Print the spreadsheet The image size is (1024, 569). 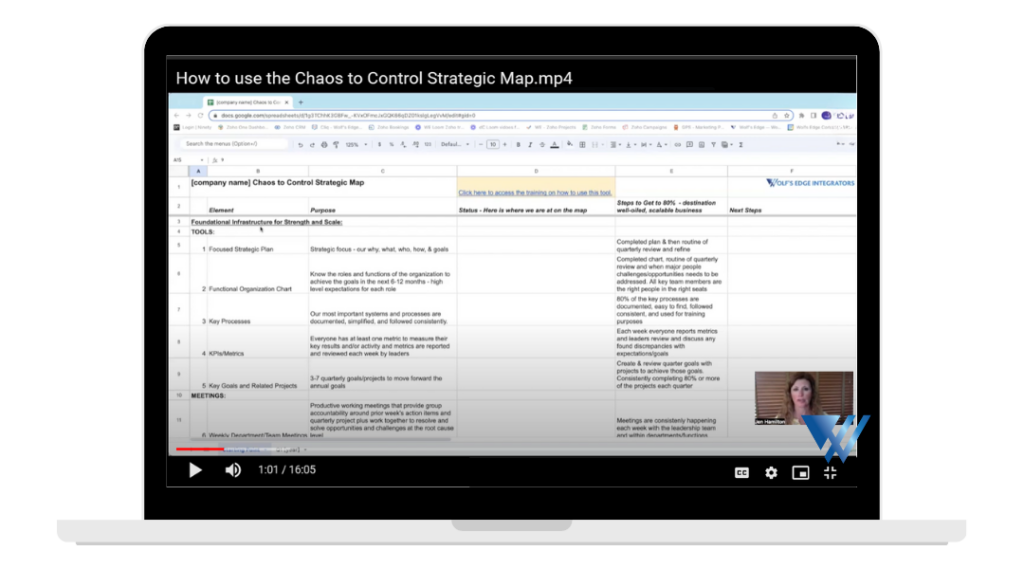(325, 144)
